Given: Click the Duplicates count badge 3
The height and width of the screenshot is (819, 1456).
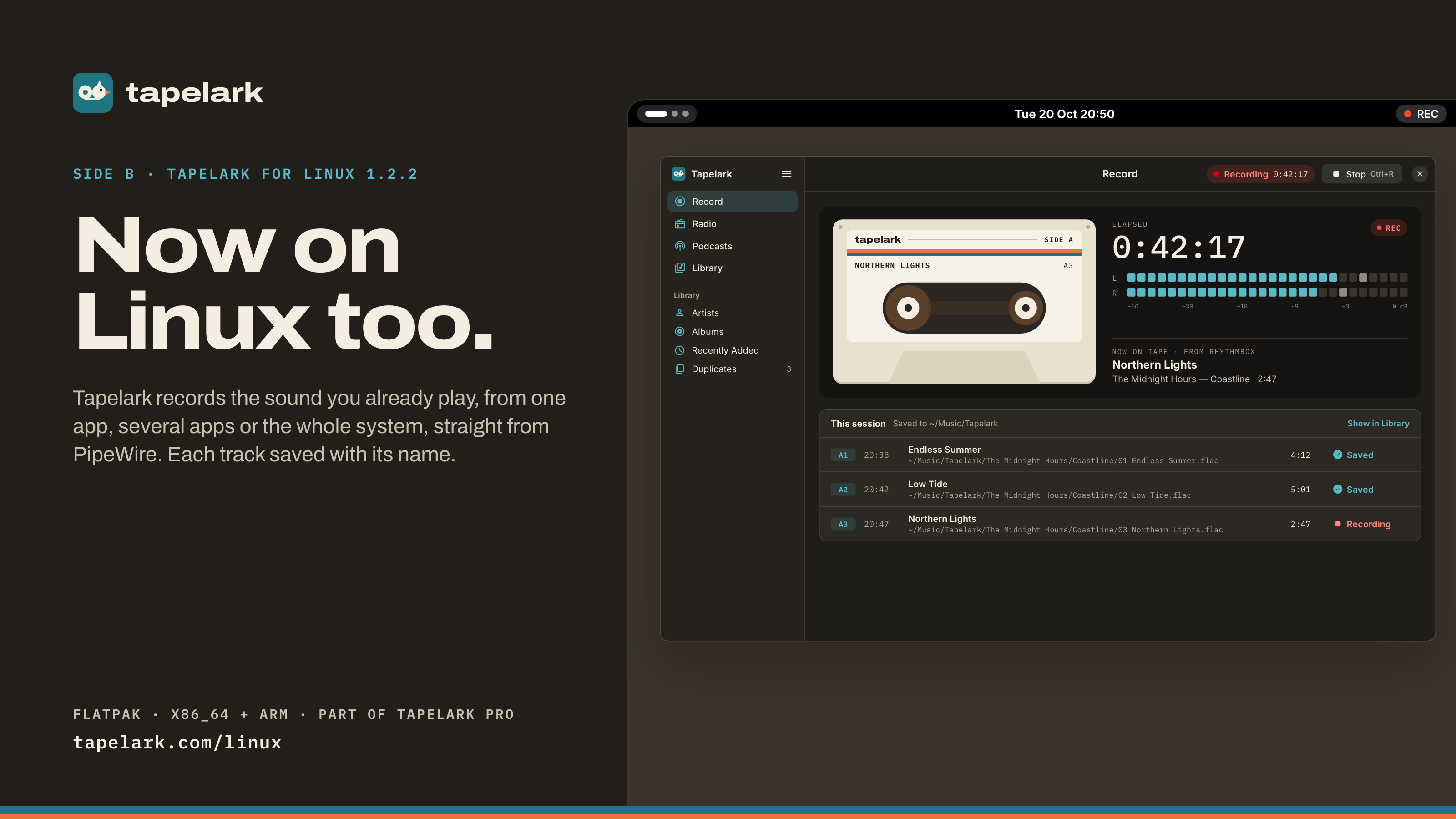Looking at the screenshot, I should 789,369.
